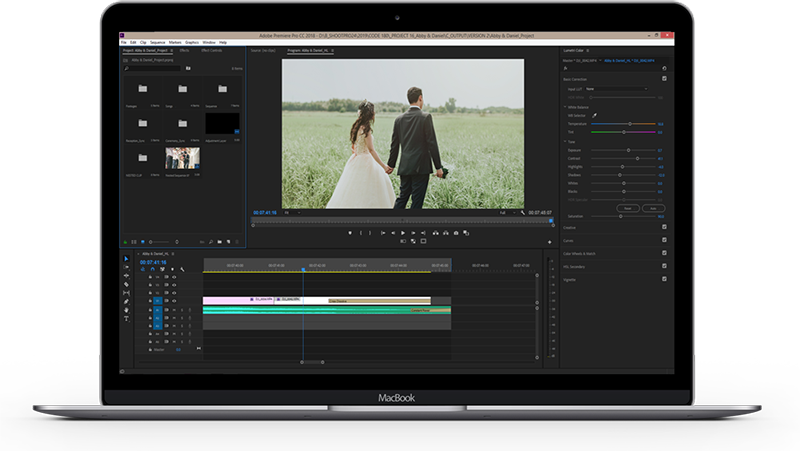
Task: Select the Selection arrow tool
Action: pyautogui.click(x=126, y=259)
